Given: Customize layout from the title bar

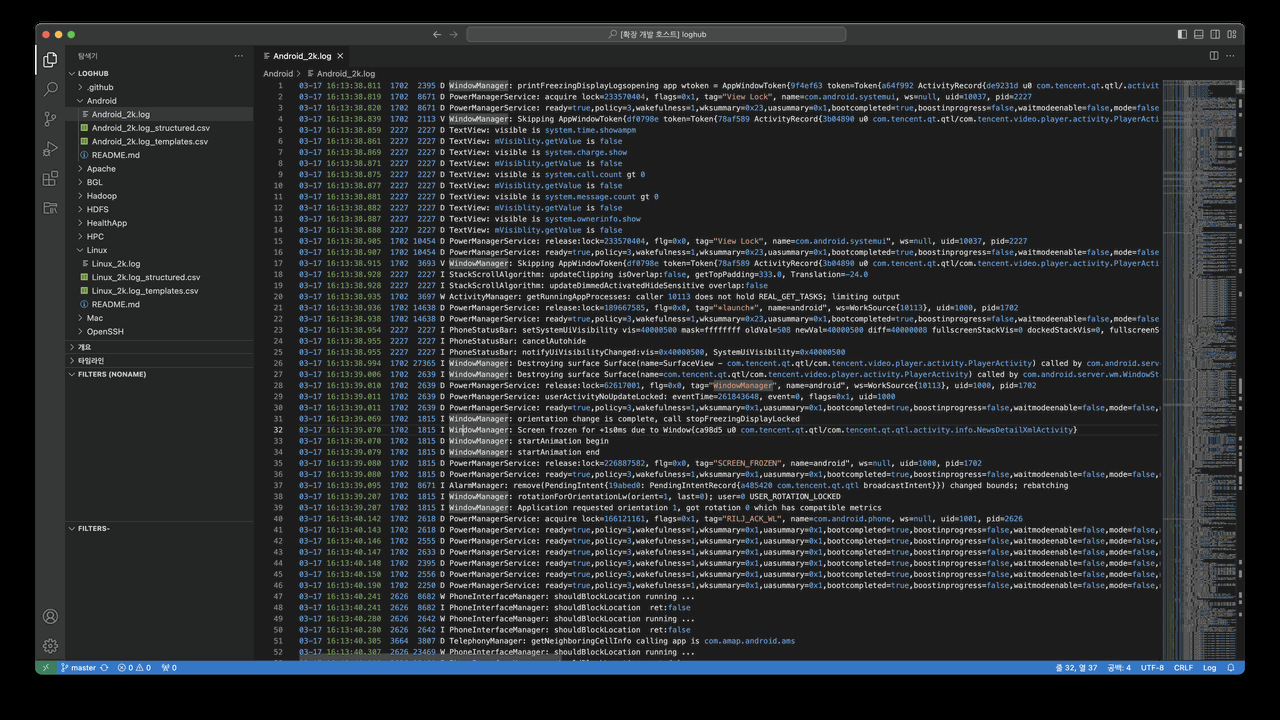Looking at the screenshot, I should (x=1231, y=34).
